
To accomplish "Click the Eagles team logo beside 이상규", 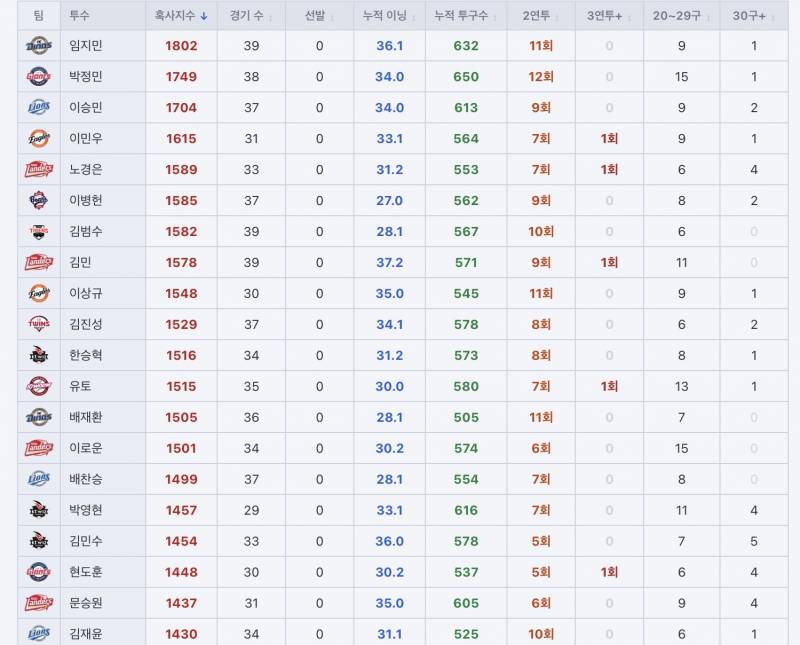I will pos(39,293).
